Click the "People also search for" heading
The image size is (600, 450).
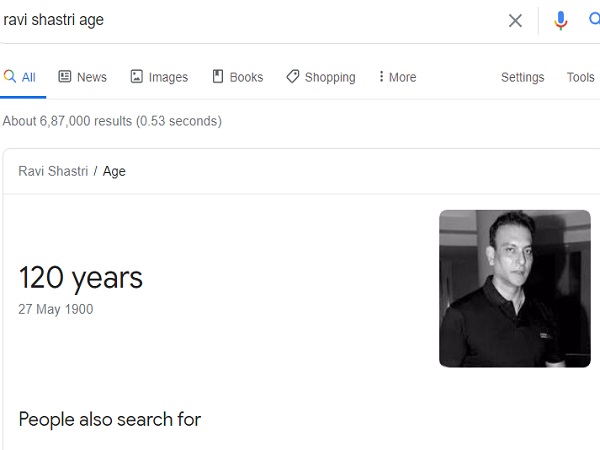[x=110, y=419]
